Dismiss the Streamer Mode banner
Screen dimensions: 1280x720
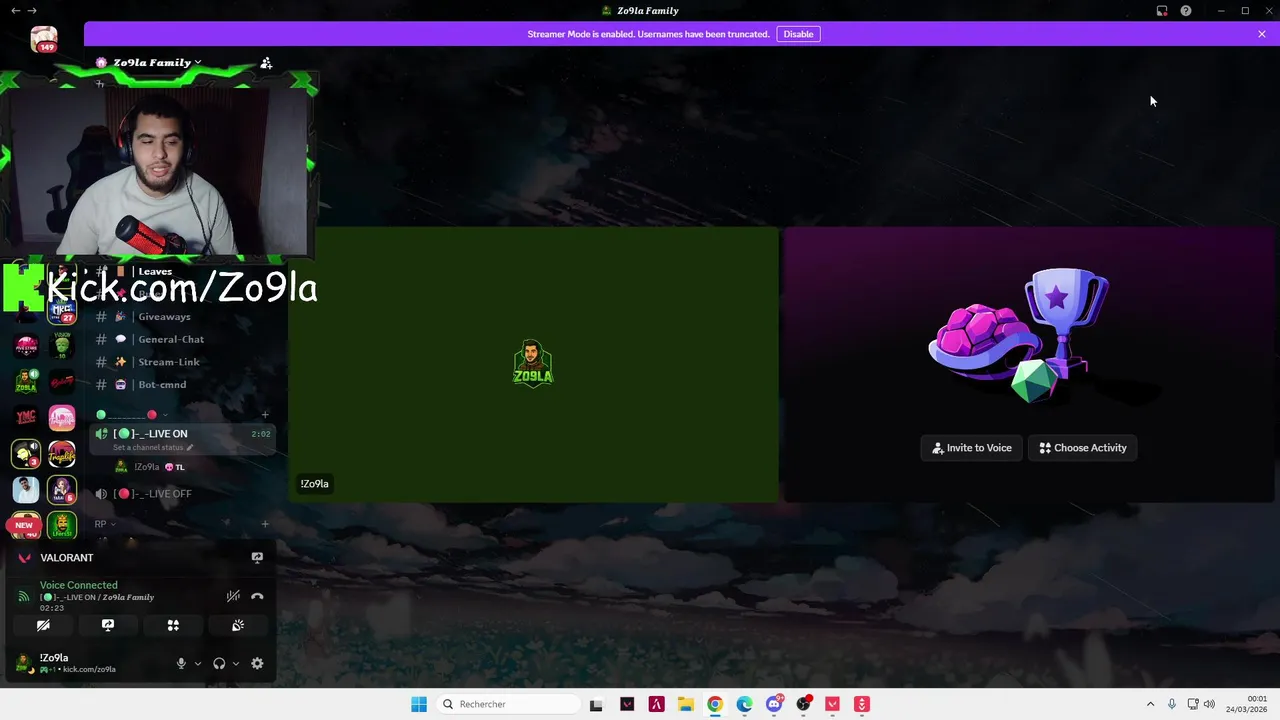click(x=1262, y=34)
